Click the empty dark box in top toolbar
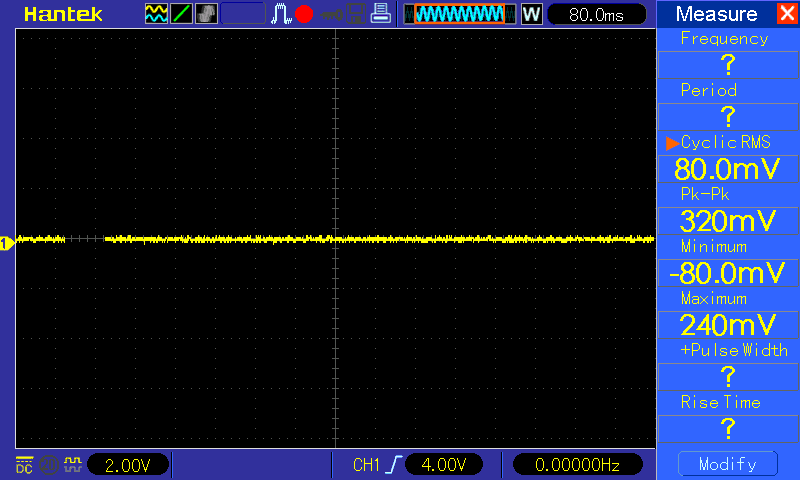Image resolution: width=800 pixels, height=480 pixels. click(243, 14)
